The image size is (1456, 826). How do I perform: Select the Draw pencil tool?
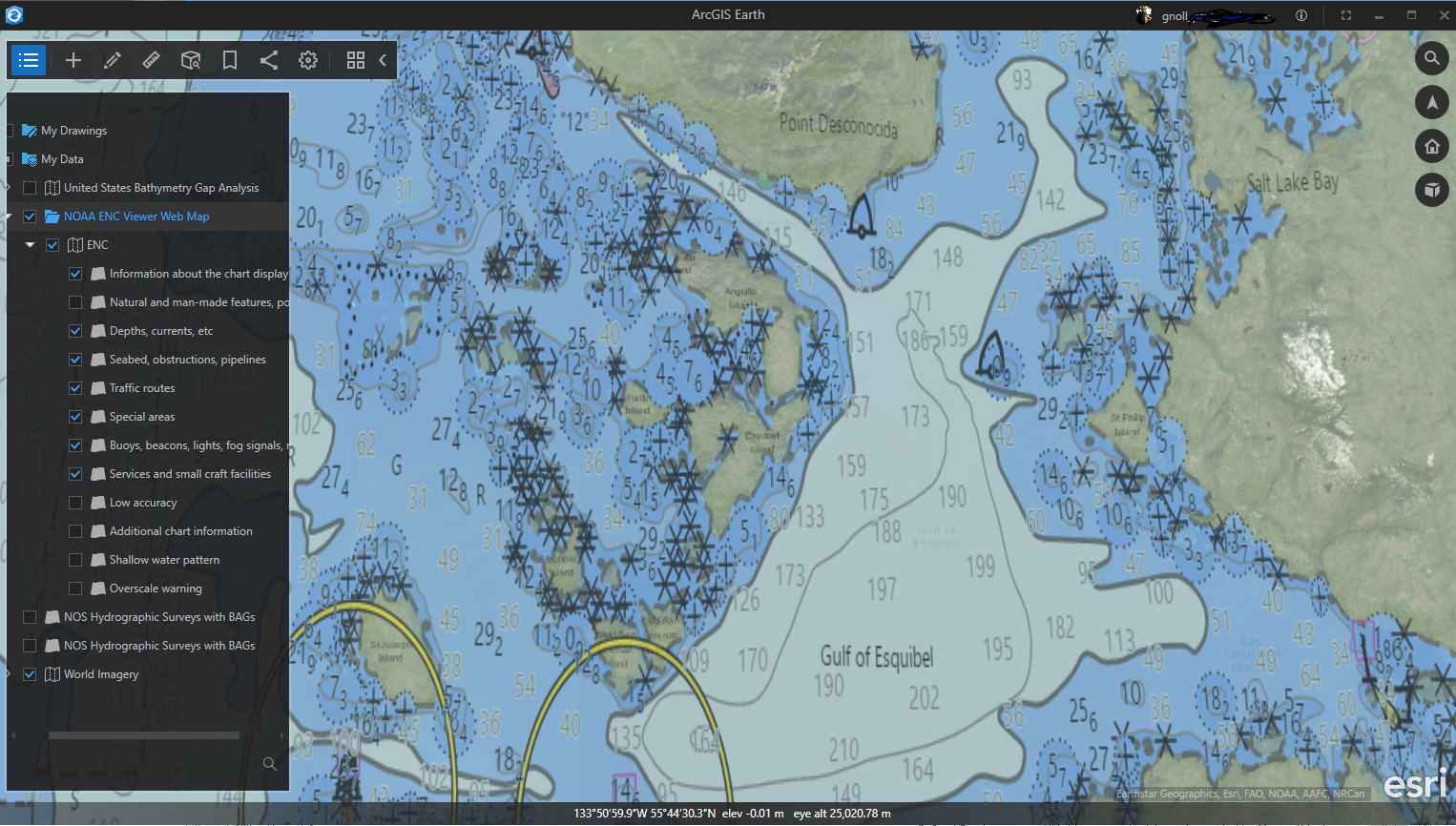click(113, 60)
